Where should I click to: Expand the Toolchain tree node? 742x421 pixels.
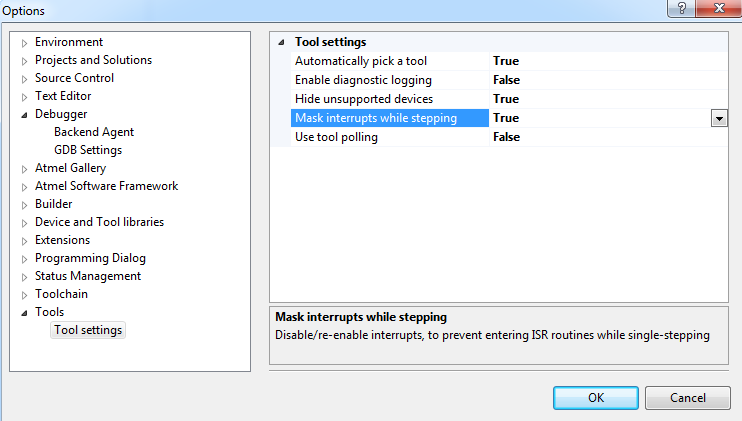pyautogui.click(x=25, y=295)
